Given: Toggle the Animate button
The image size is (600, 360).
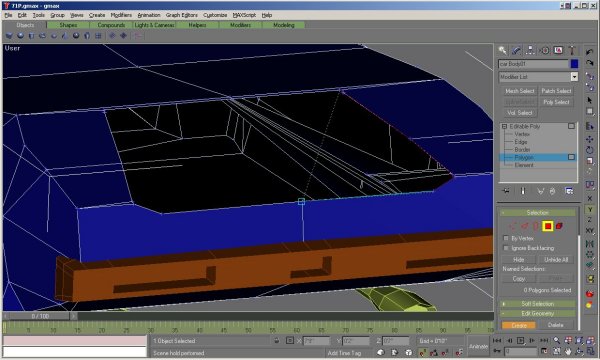Looking at the screenshot, I should point(478,346).
